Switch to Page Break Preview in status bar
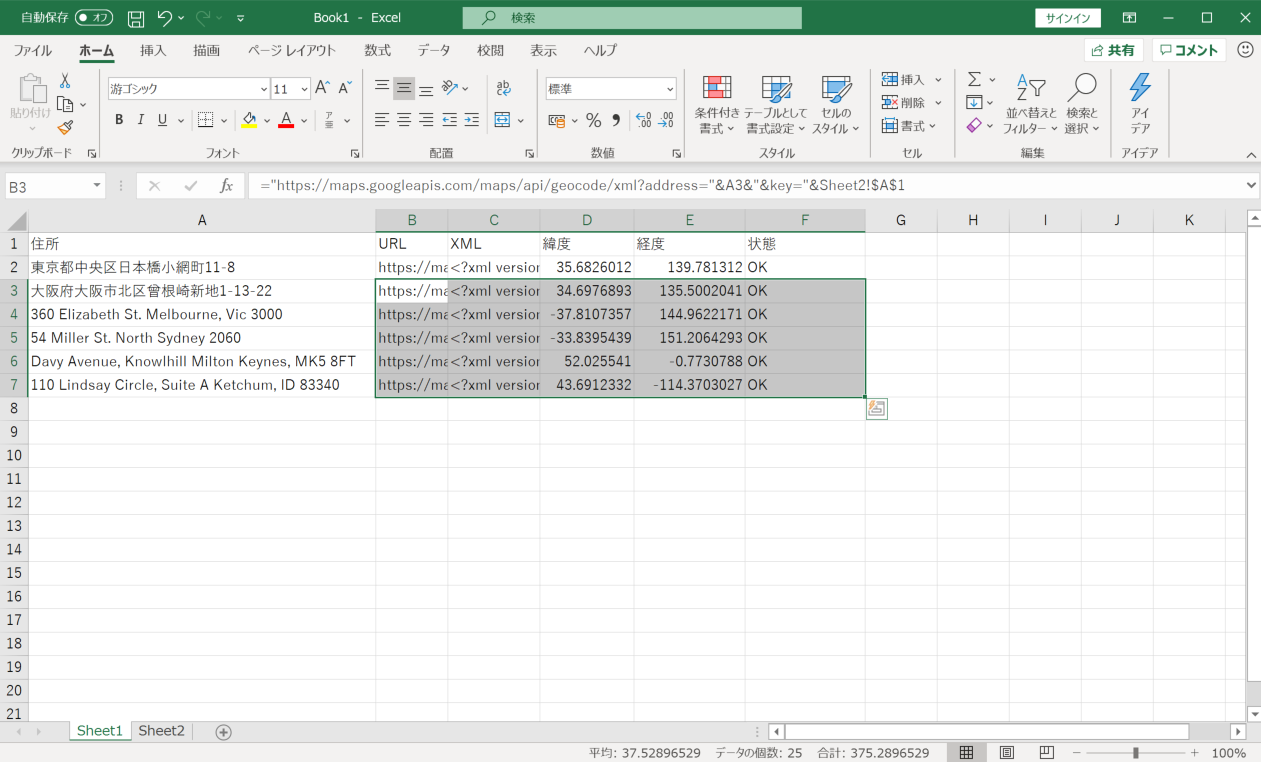This screenshot has height=762, width=1261. click(x=1046, y=752)
